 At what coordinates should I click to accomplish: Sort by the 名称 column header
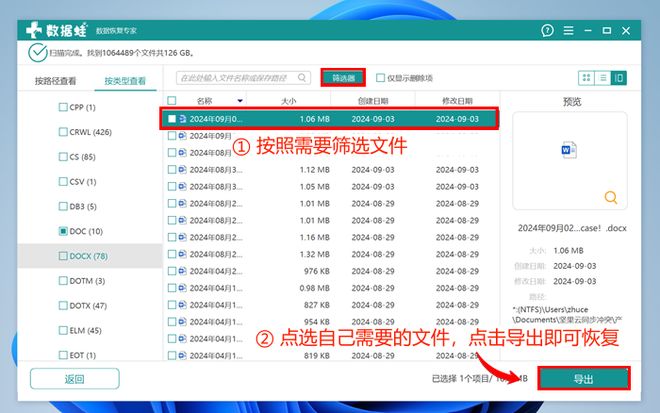(x=205, y=101)
